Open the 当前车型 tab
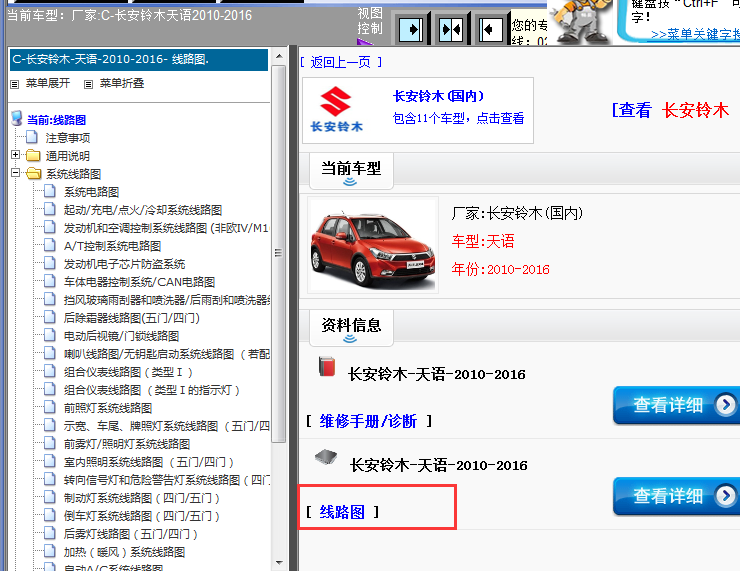 [351, 171]
